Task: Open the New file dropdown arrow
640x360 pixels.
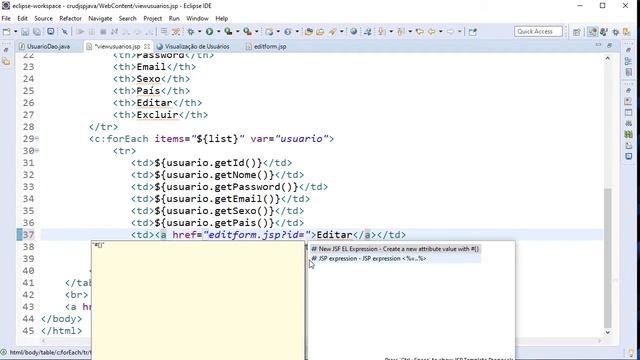Action: click(x=16, y=31)
